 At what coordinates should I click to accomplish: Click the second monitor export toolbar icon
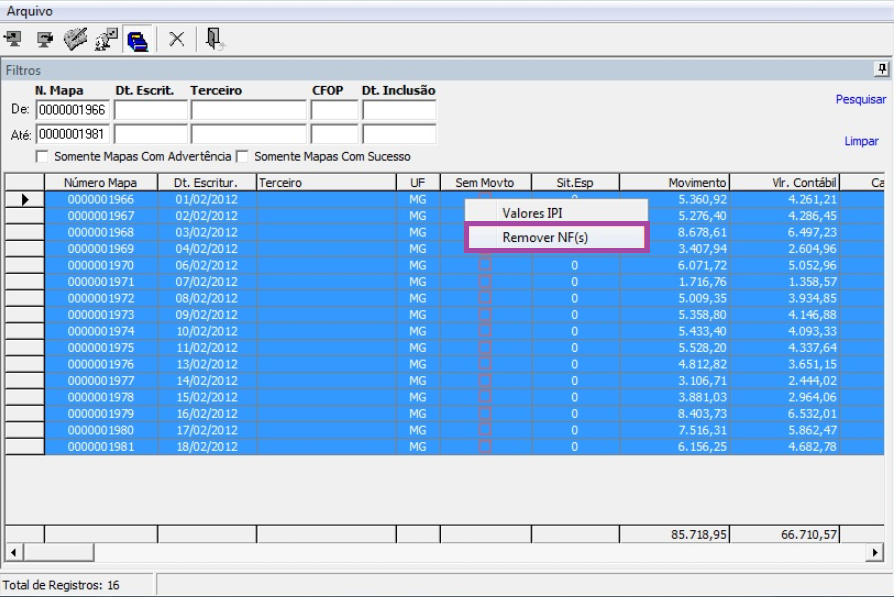[x=44, y=39]
